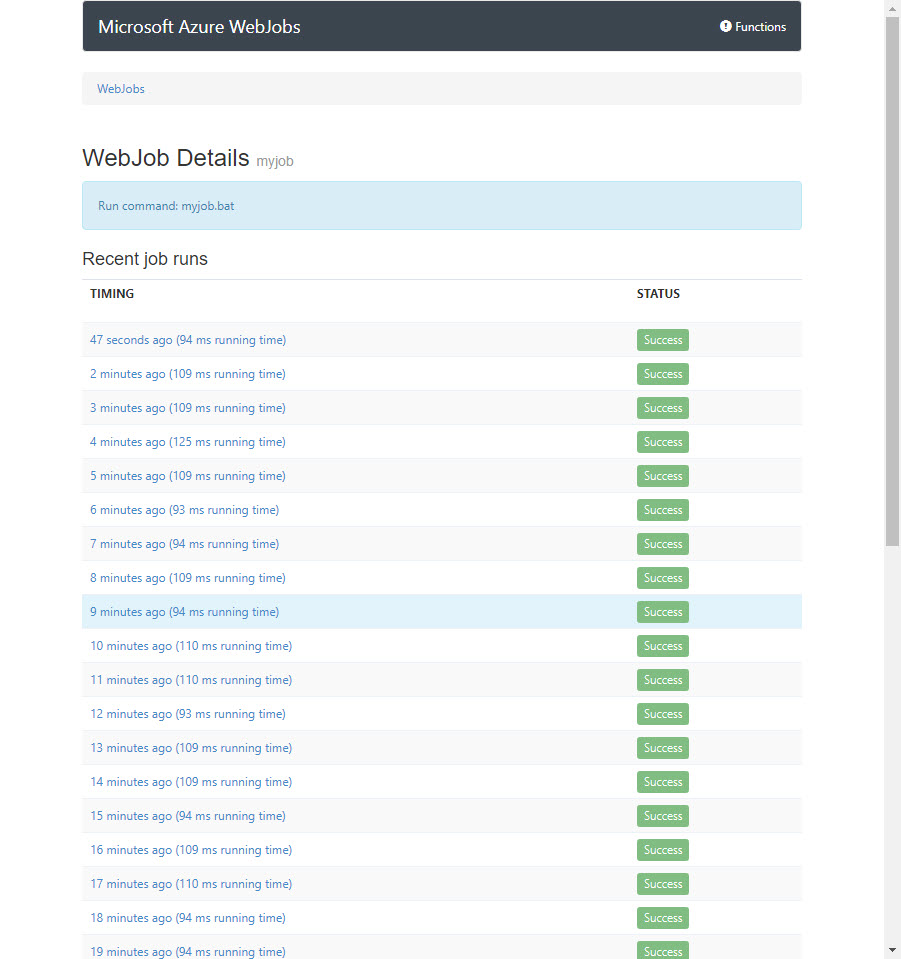Open the 12 minutes ago job run
The image size is (901, 959).
[x=188, y=714]
